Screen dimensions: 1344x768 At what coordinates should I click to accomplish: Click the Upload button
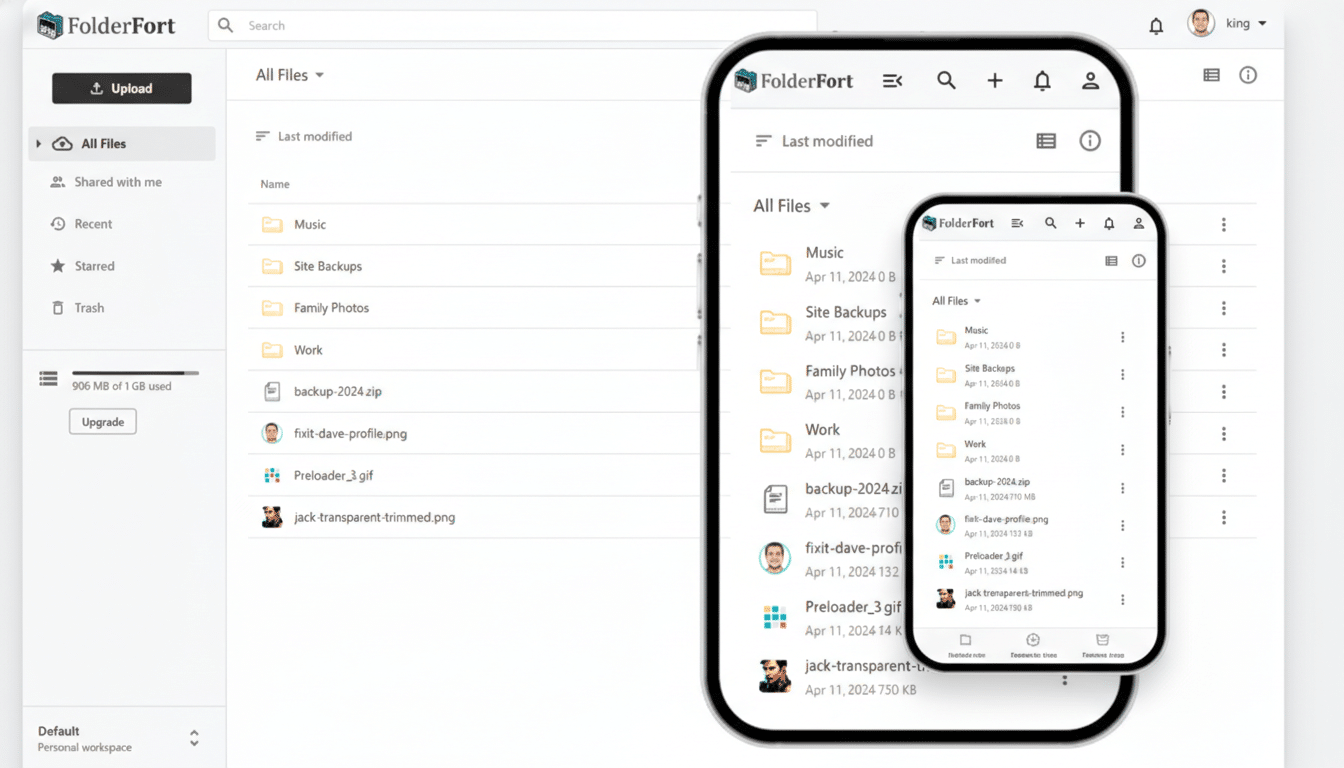[121, 88]
